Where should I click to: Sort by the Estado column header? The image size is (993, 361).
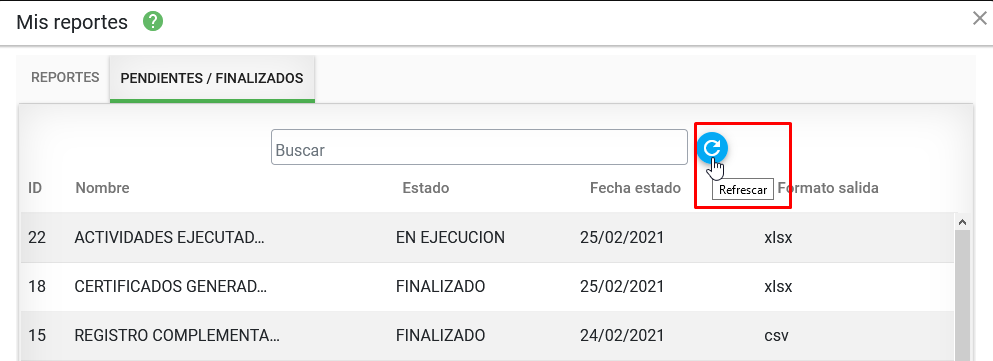[426, 188]
